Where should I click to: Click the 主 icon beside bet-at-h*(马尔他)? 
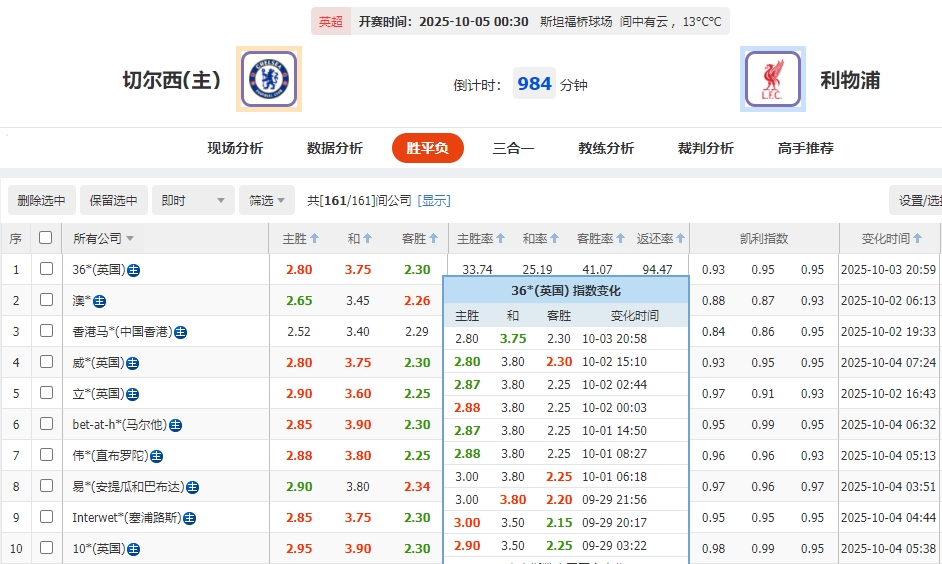175,425
